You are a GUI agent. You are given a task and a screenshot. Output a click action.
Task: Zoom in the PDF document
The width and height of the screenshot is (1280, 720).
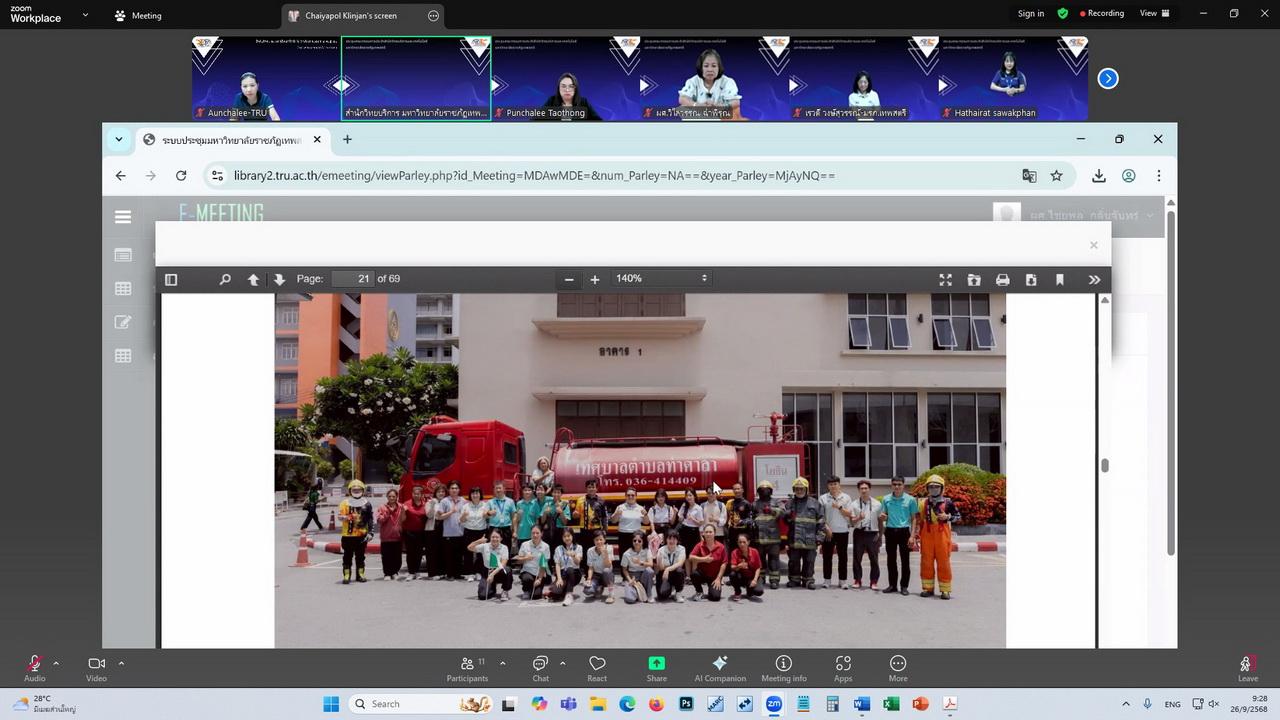tap(595, 279)
